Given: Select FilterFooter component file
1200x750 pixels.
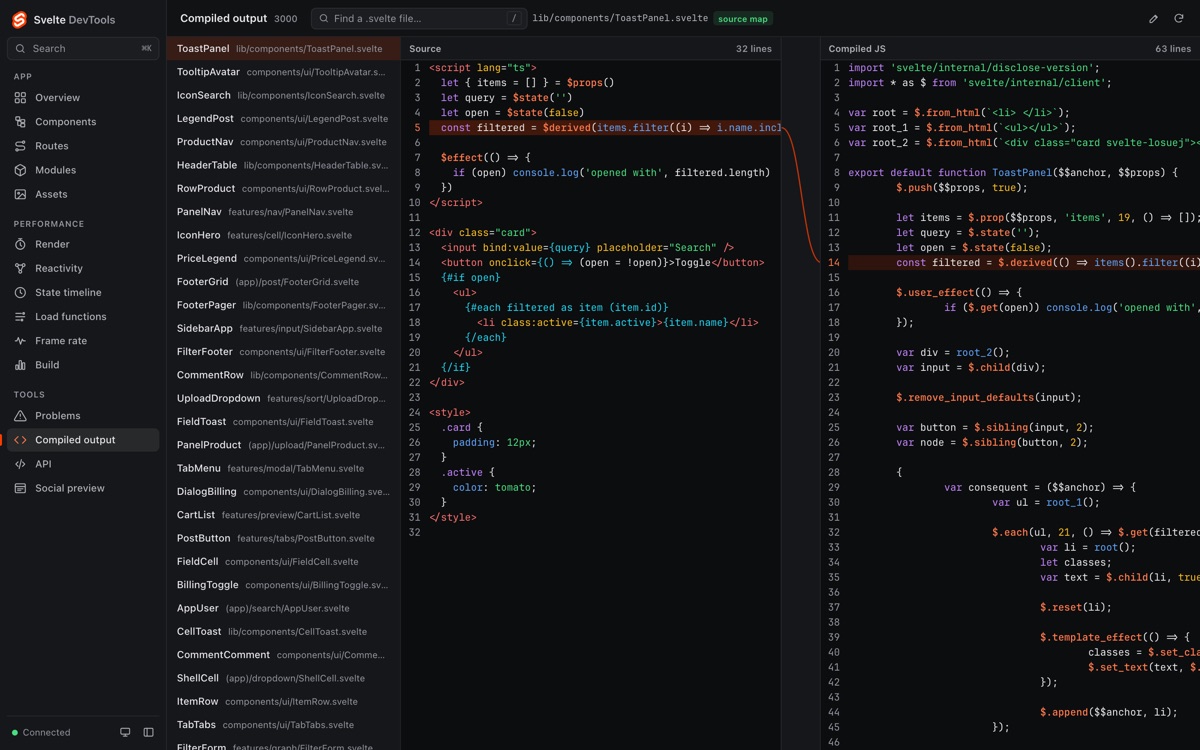Looking at the screenshot, I should click(x=283, y=352).
